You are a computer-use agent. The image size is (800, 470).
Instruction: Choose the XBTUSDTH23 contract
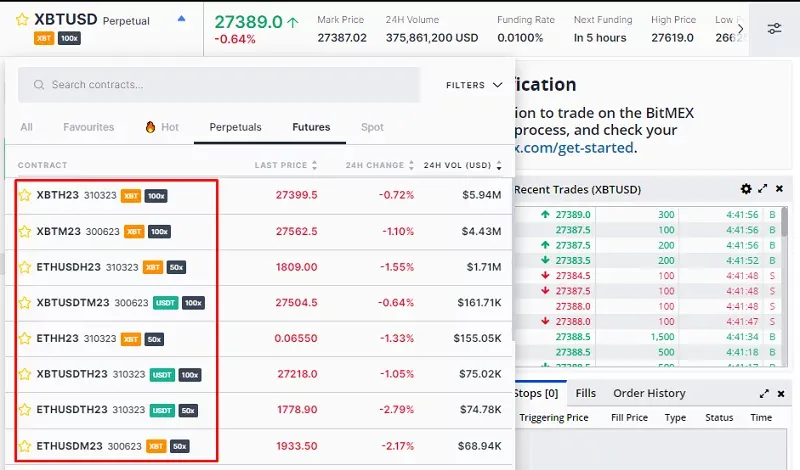pyautogui.click(x=72, y=374)
